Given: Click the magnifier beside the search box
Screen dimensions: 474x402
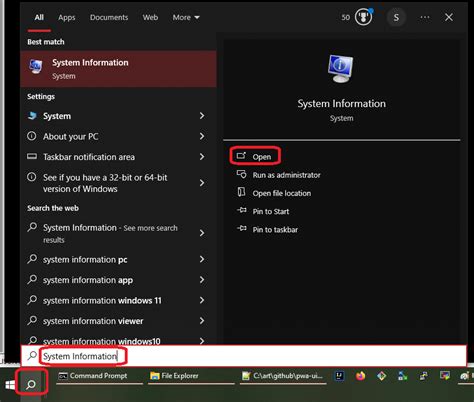Looking at the screenshot, I should tap(32, 356).
